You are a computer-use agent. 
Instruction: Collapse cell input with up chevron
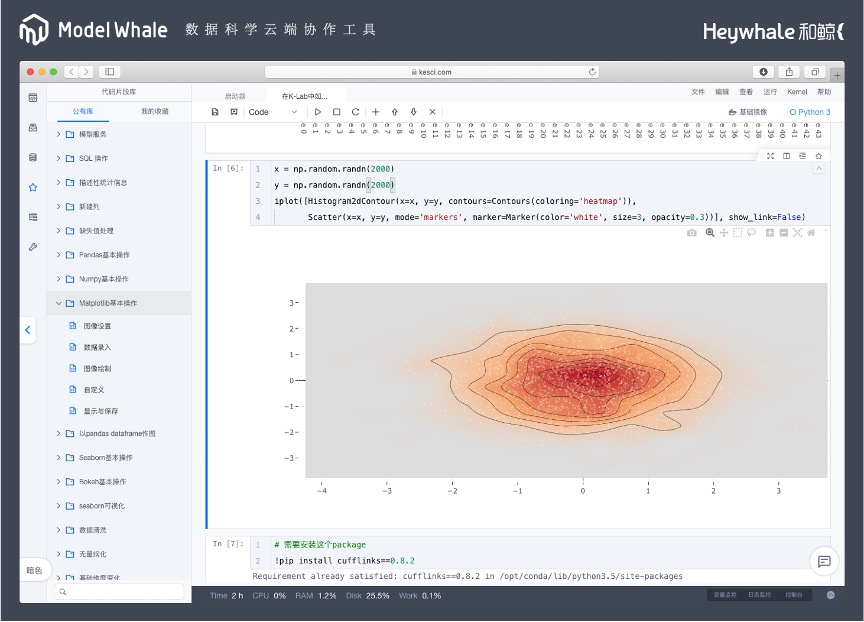point(819,169)
